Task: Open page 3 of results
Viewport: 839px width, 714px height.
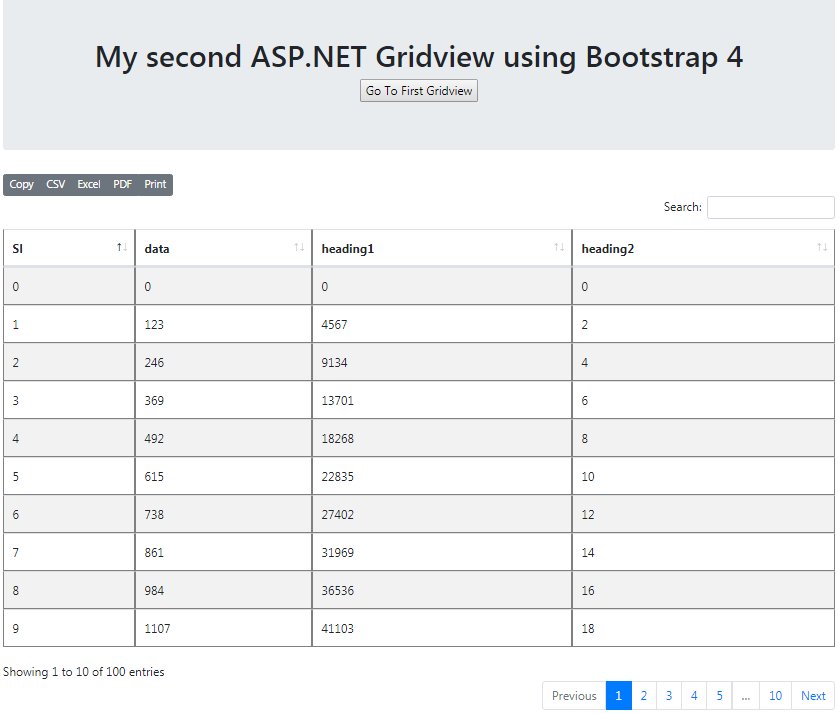Action: pyautogui.click(x=669, y=696)
